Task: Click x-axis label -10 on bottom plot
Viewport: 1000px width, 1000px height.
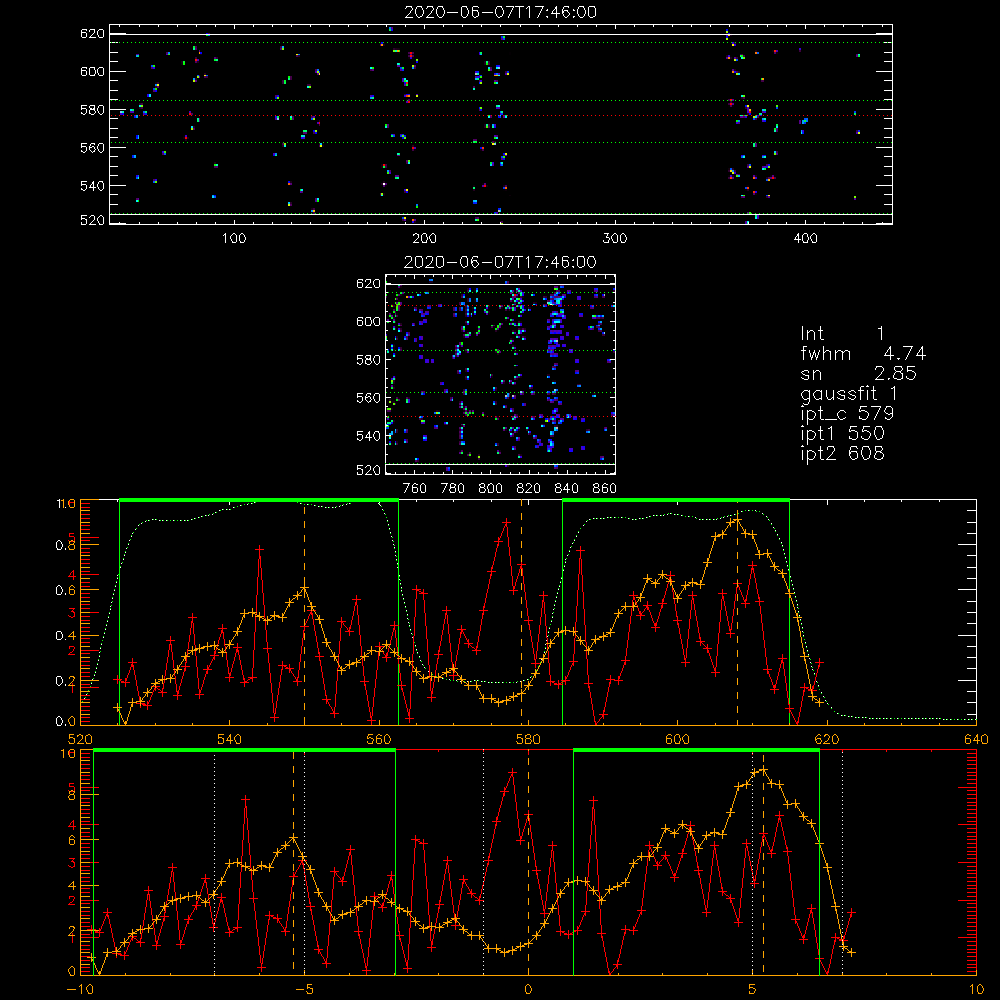Action: (x=79, y=989)
